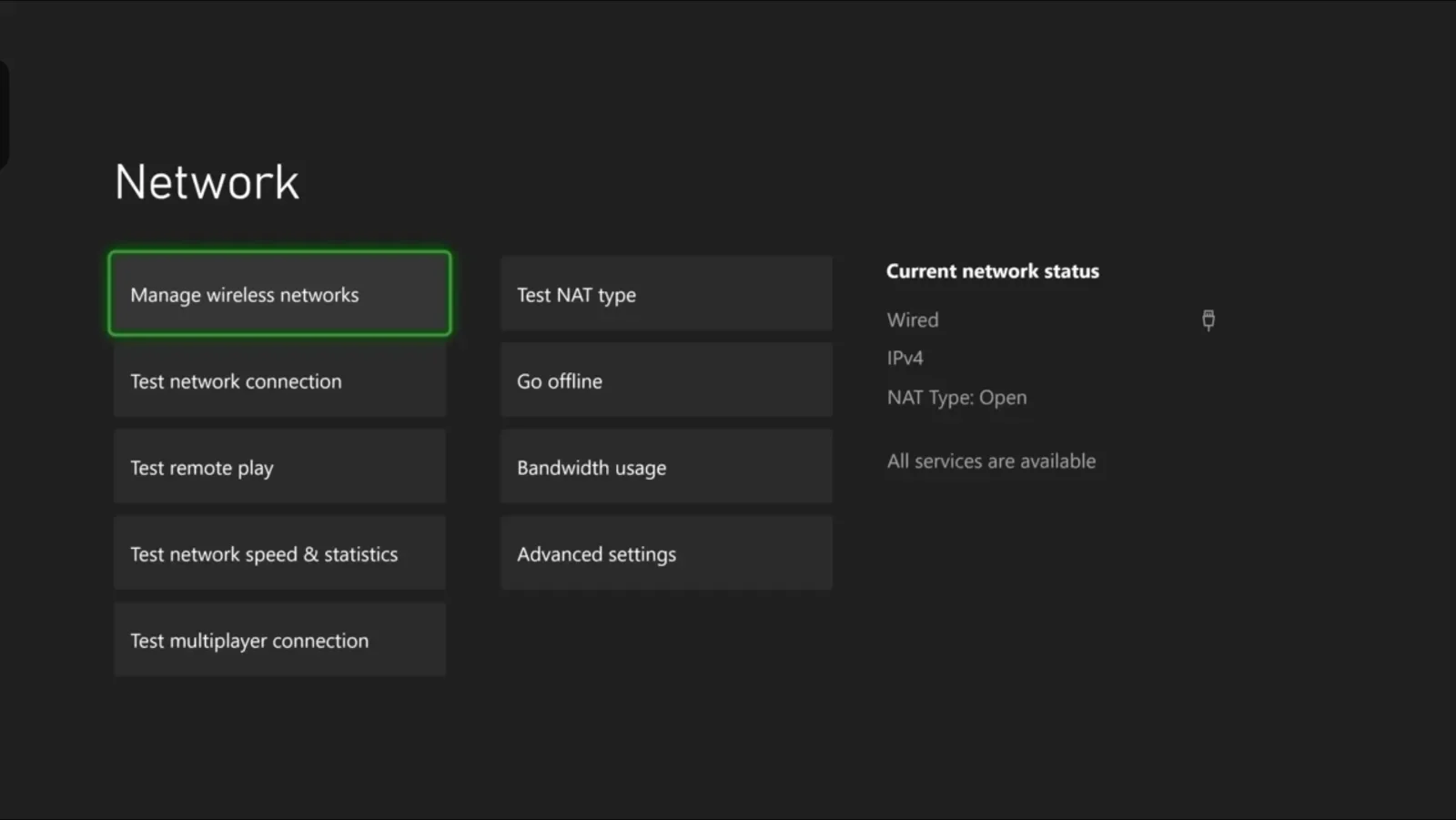Select the Wired status label
Image resolution: width=1456 pixels, height=820 pixels.
(913, 319)
